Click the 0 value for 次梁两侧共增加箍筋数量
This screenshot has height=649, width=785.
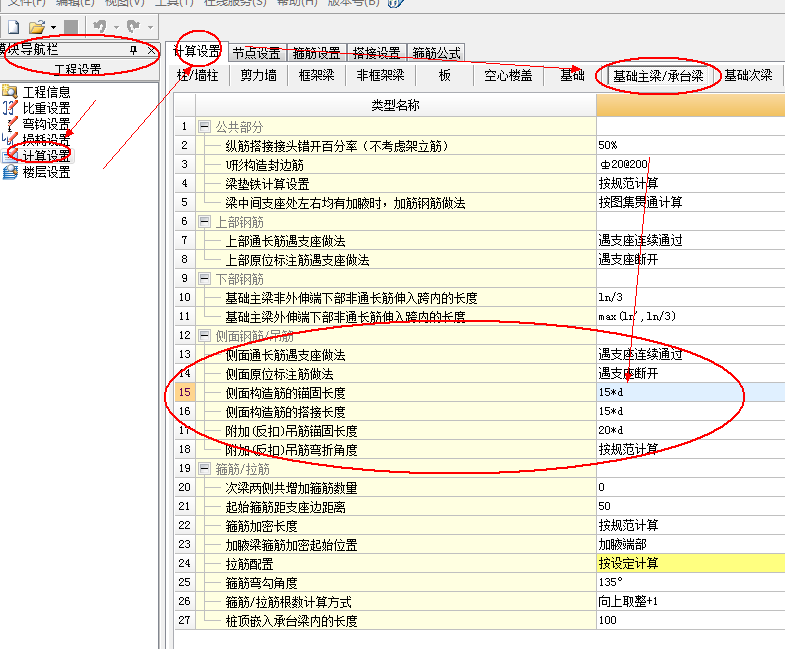click(690, 487)
